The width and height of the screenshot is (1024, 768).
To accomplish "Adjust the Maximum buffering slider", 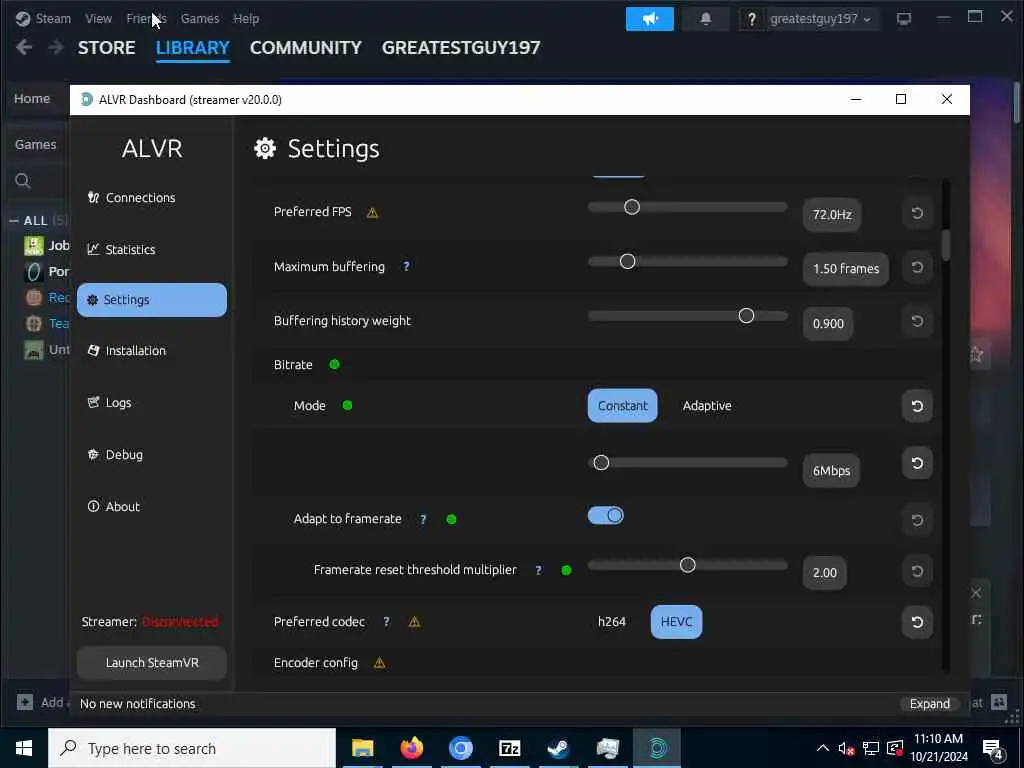I will coord(688,261).
